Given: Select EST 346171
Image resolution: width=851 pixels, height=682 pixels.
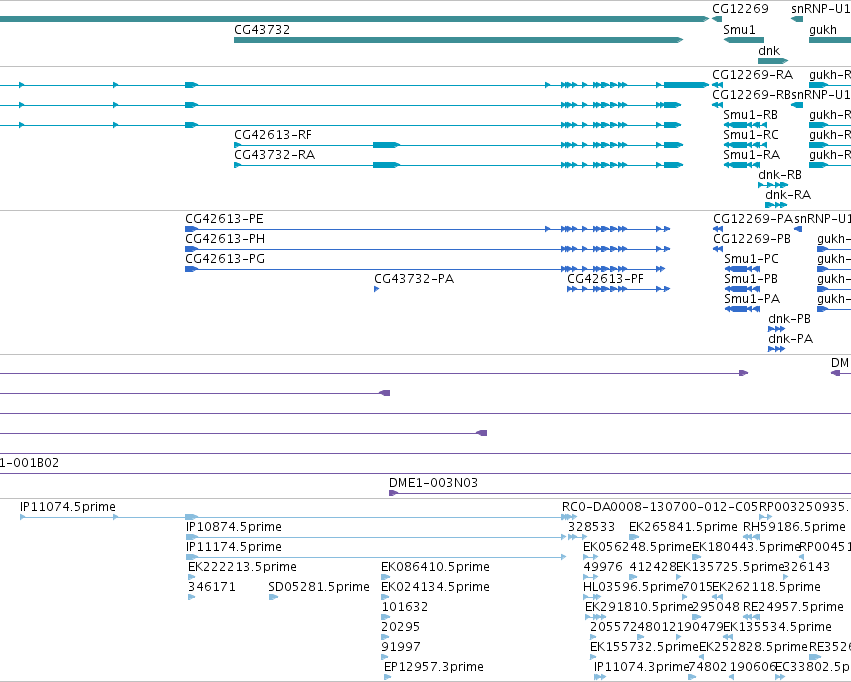Looking at the screenshot, I should tap(191, 597).
